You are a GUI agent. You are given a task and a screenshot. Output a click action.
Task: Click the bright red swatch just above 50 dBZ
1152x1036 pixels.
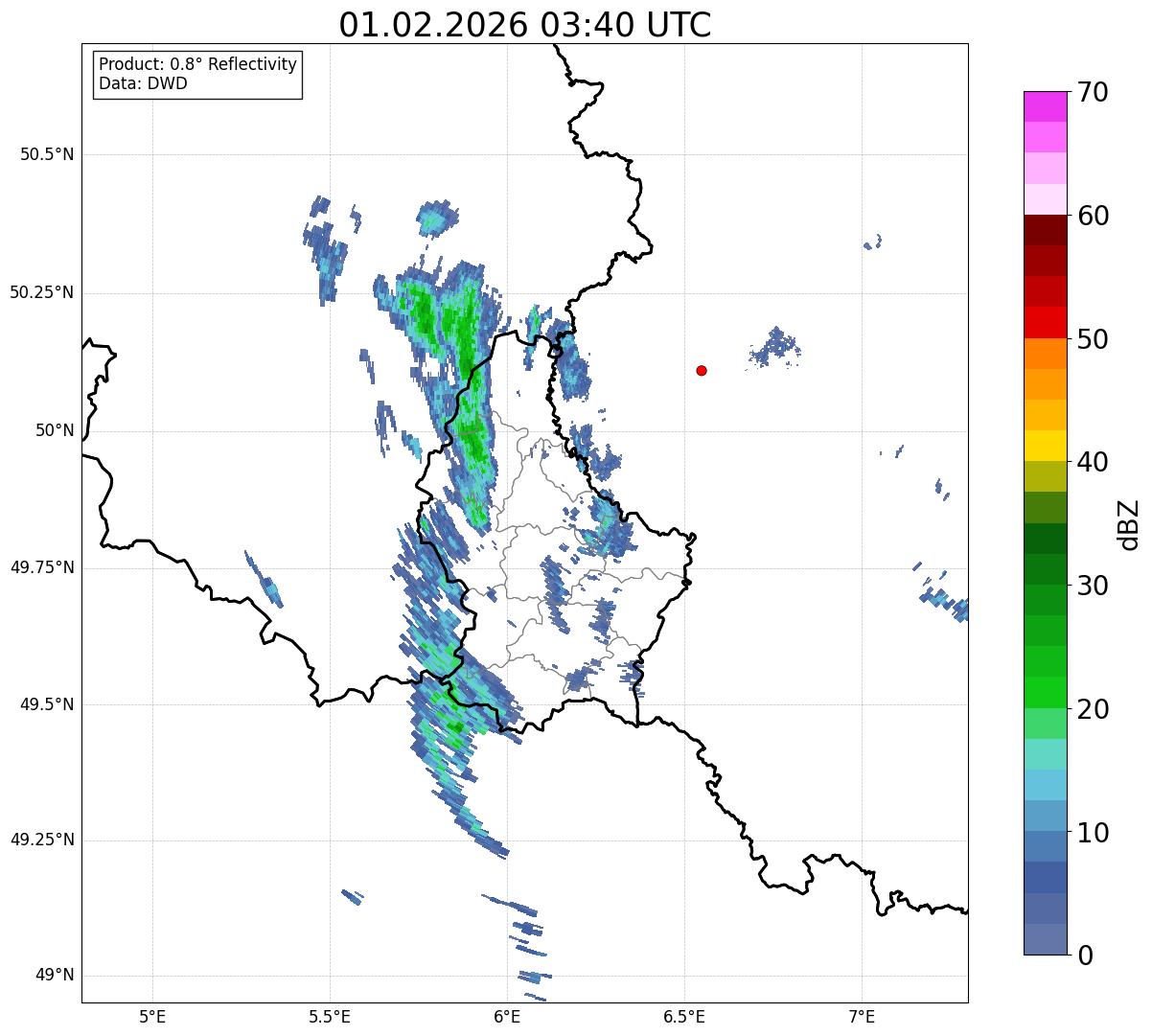(1045, 323)
